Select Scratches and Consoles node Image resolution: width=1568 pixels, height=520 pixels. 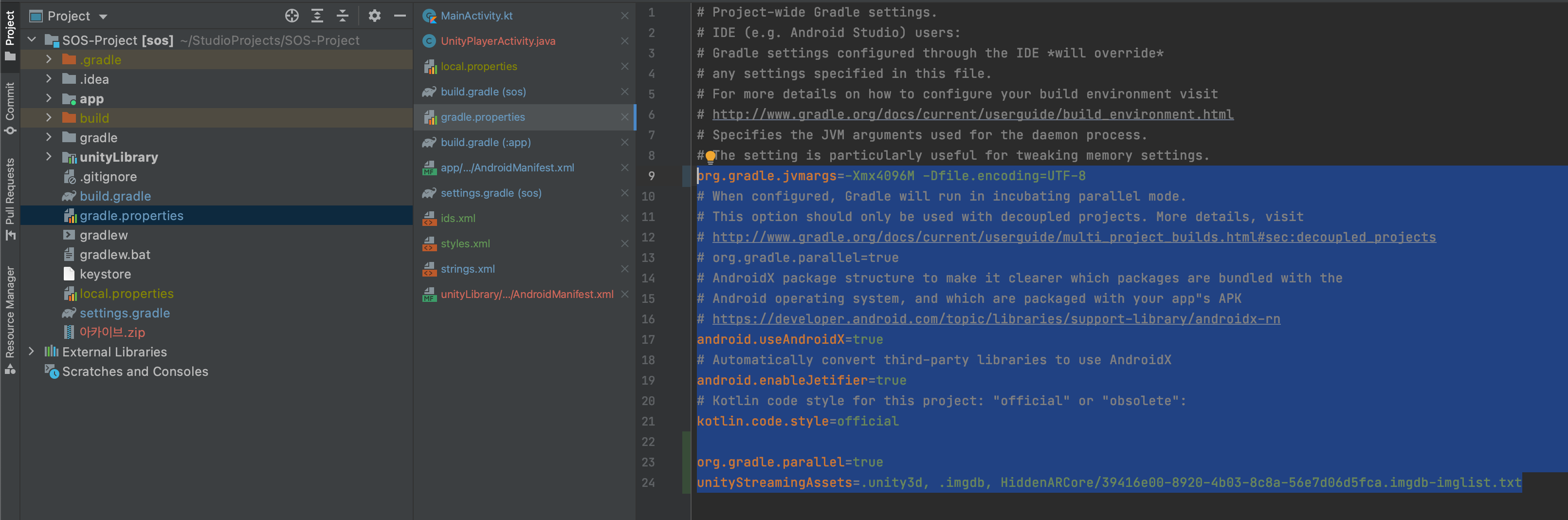tap(135, 371)
